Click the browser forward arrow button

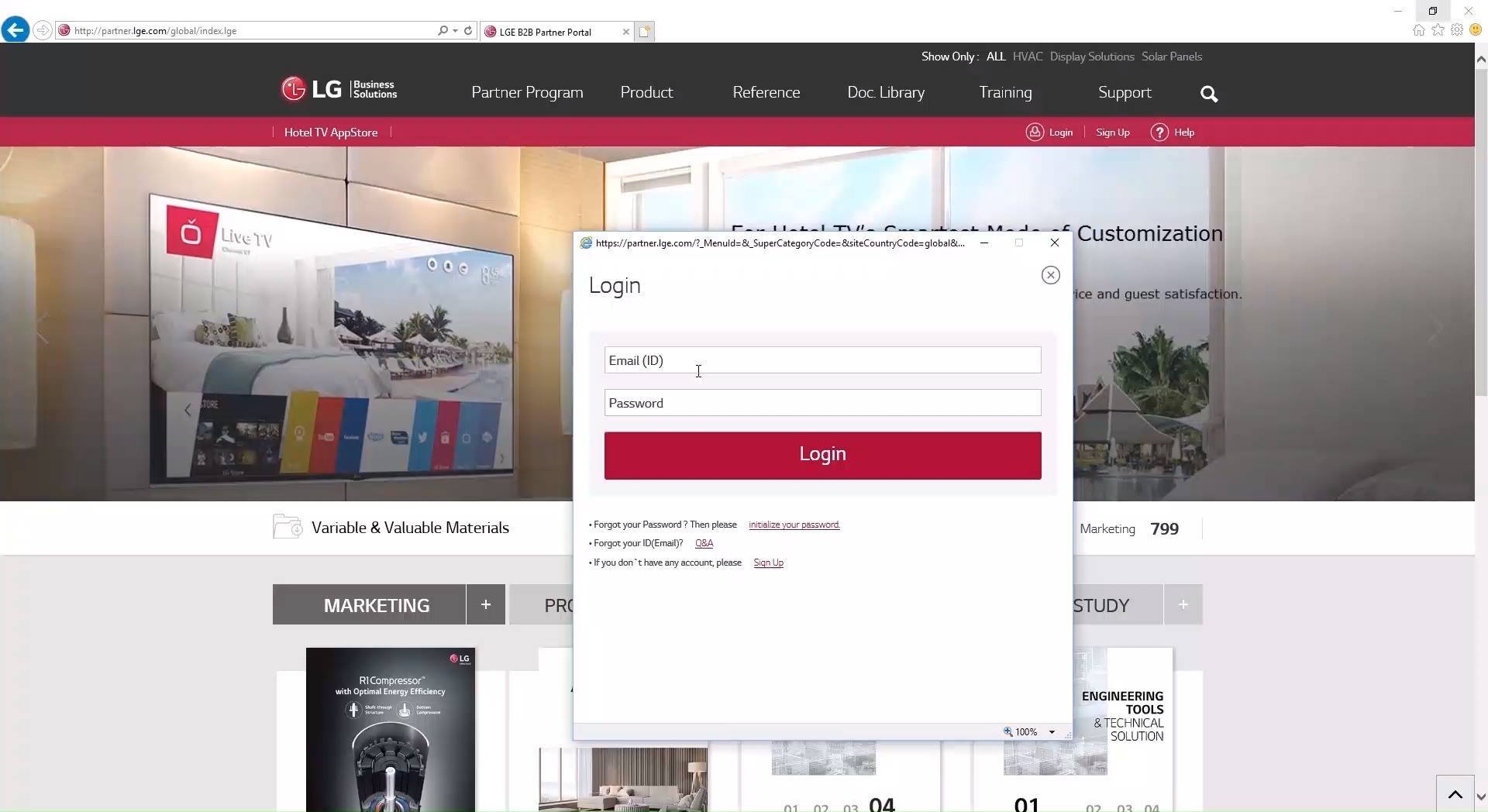coord(43,31)
